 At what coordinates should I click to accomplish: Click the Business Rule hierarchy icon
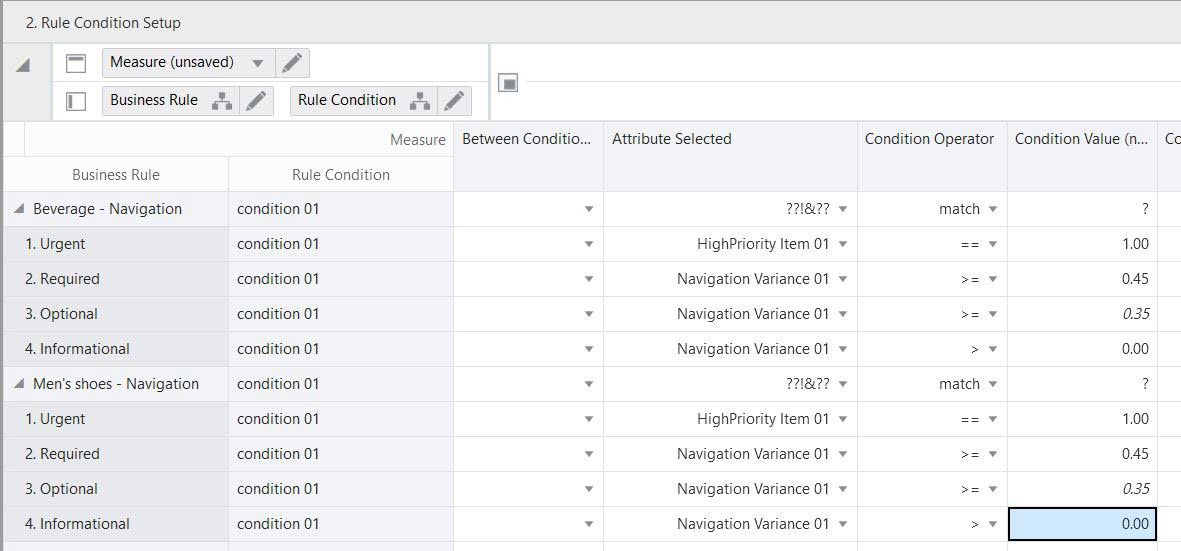pyautogui.click(x=222, y=101)
